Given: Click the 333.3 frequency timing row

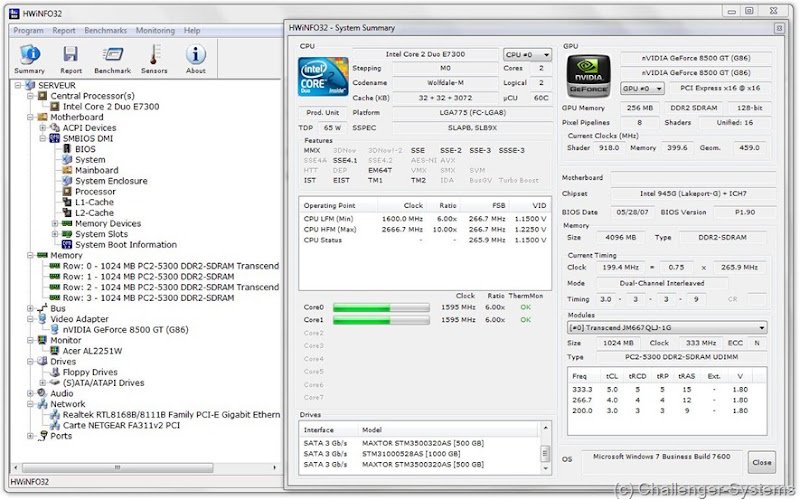Looking at the screenshot, I should point(666,389).
